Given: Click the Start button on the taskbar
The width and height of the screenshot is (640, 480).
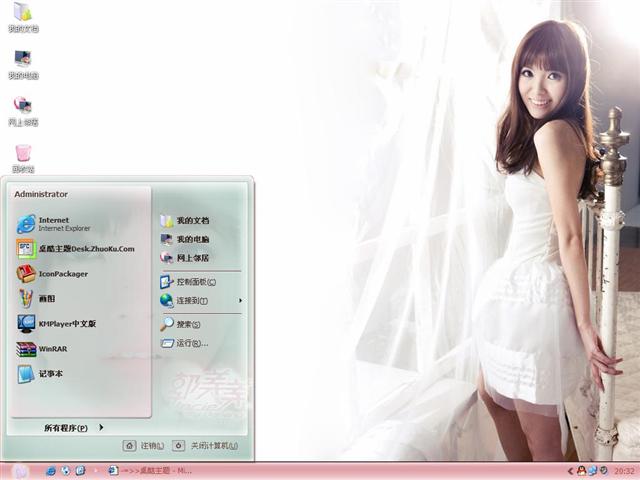Looking at the screenshot, I should tap(20, 470).
